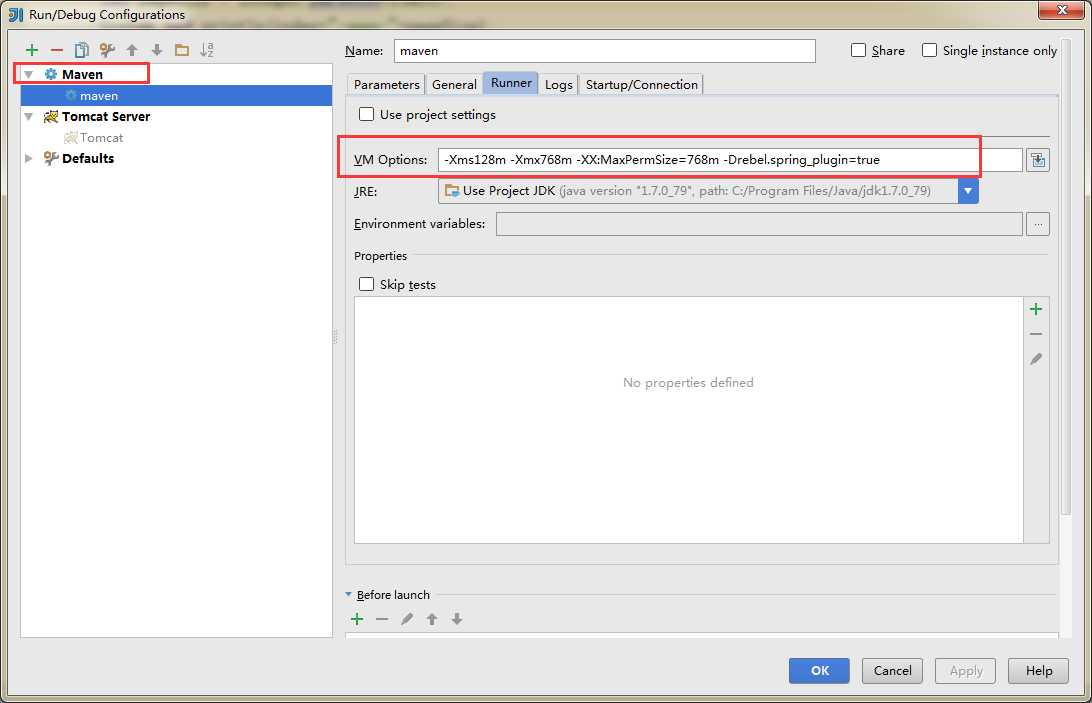Click into the Name input field

coord(604,51)
